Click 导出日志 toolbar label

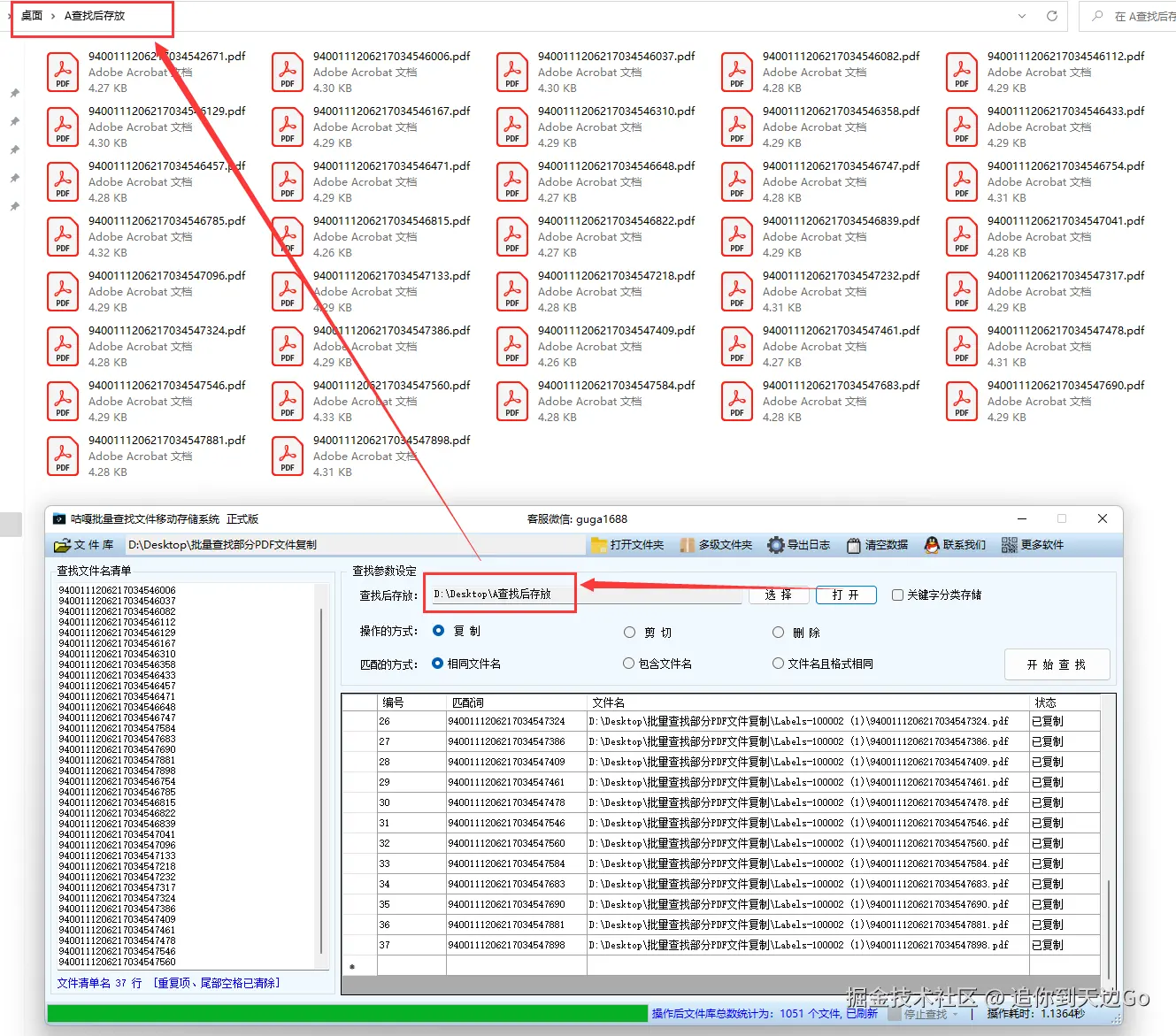[x=809, y=545]
